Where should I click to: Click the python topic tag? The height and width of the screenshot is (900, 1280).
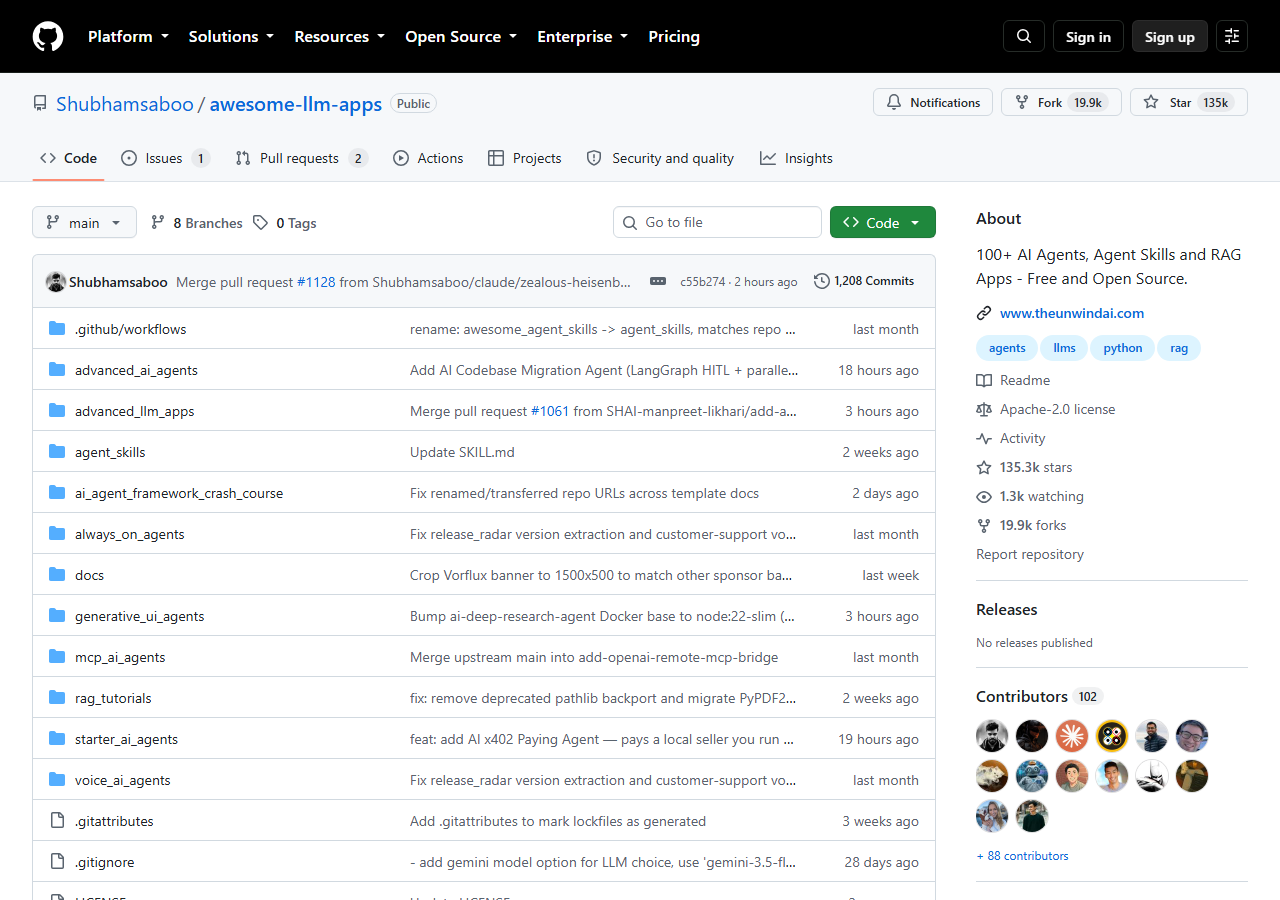tap(1123, 348)
